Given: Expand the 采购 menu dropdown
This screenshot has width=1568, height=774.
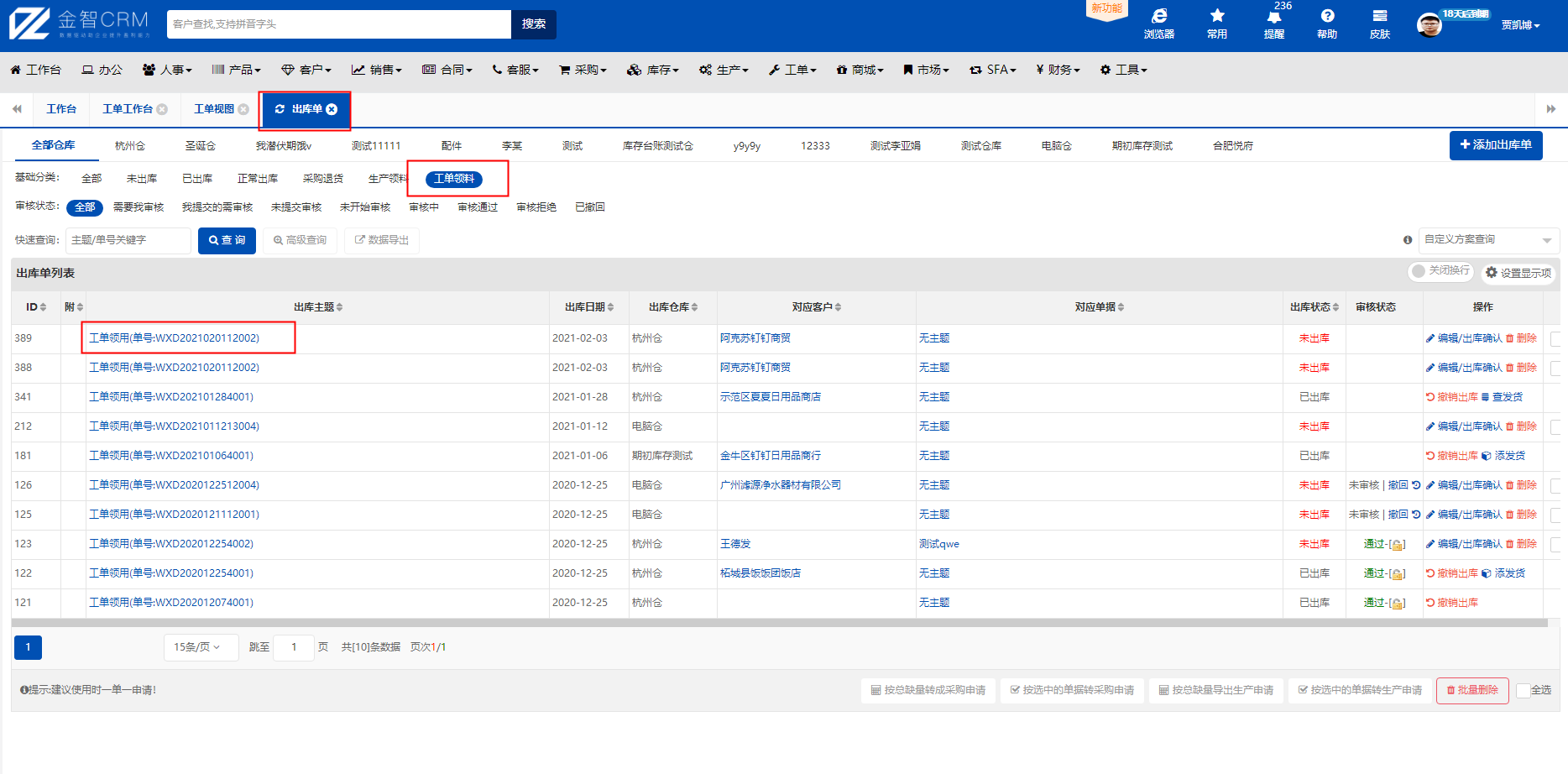Looking at the screenshot, I should [583, 70].
